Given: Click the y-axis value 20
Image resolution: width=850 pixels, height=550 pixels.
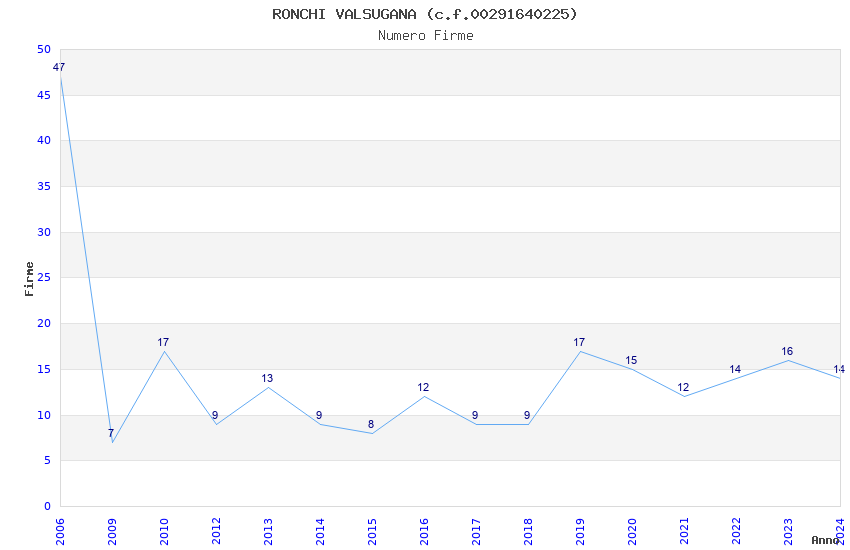Looking at the screenshot, I should point(44,323).
